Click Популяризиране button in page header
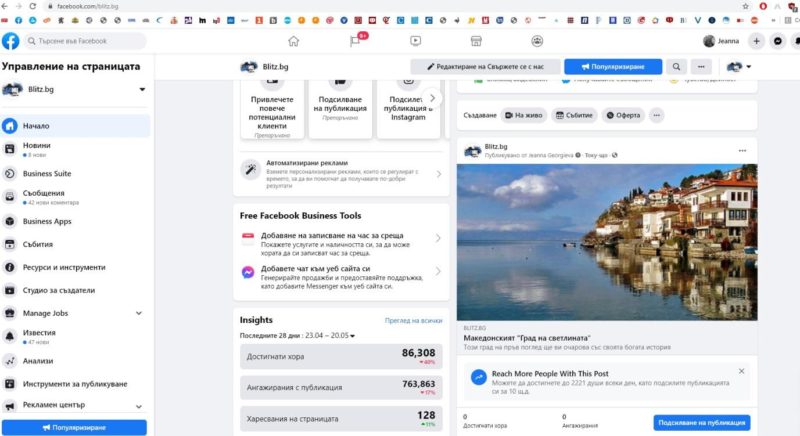 point(613,67)
